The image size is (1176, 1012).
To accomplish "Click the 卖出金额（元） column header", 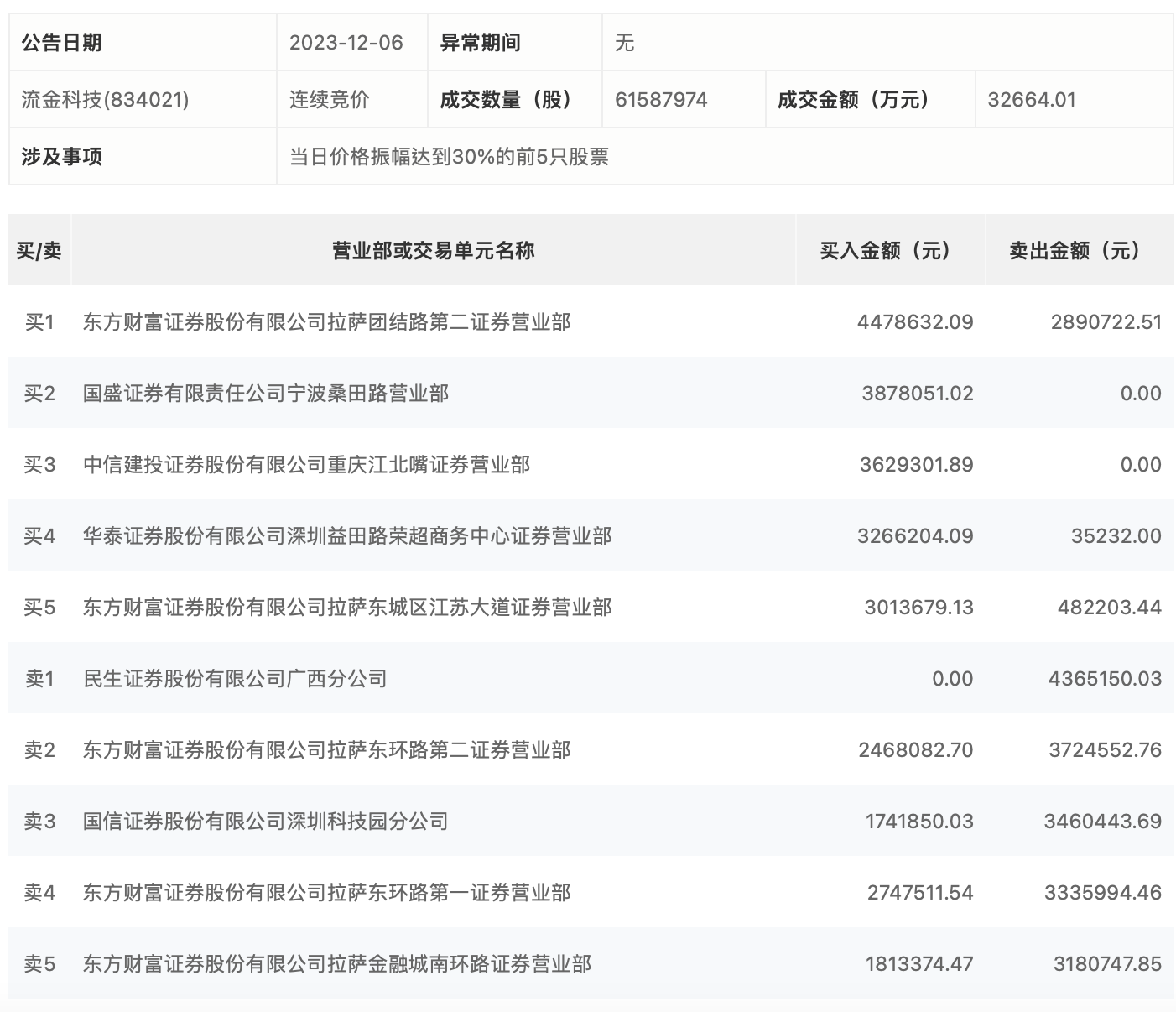I will coord(1079,250).
